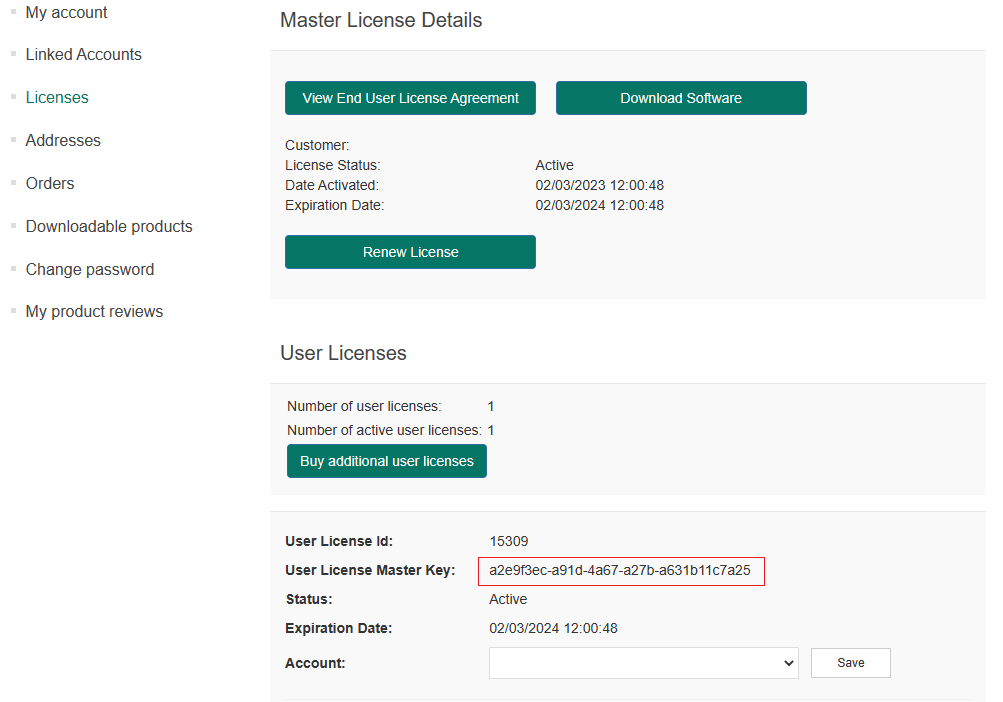Open Addresses from the sidebar

pos(63,141)
